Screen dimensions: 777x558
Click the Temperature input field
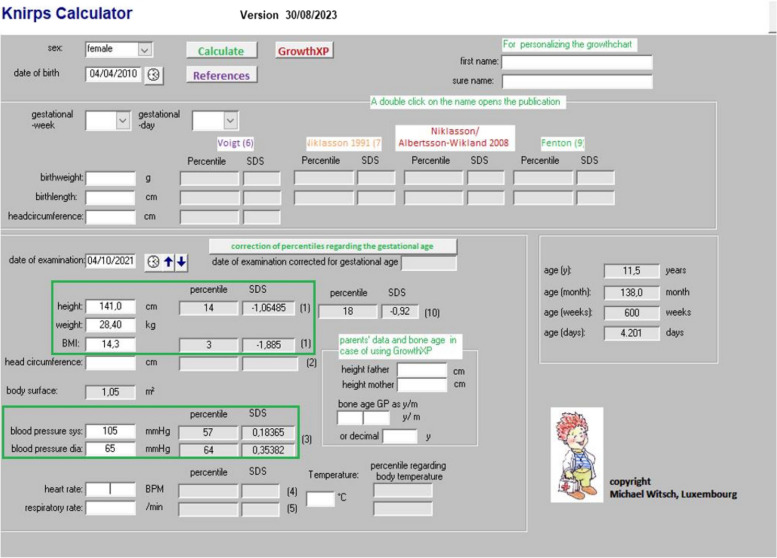click(320, 499)
